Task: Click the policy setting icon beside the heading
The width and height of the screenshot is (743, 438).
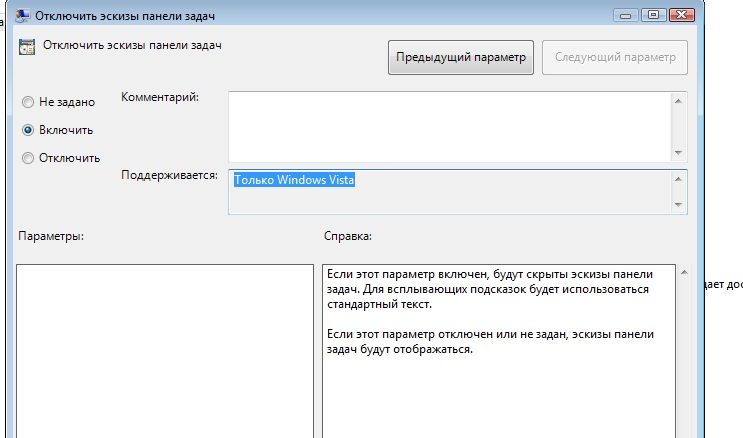Action: click(27, 47)
